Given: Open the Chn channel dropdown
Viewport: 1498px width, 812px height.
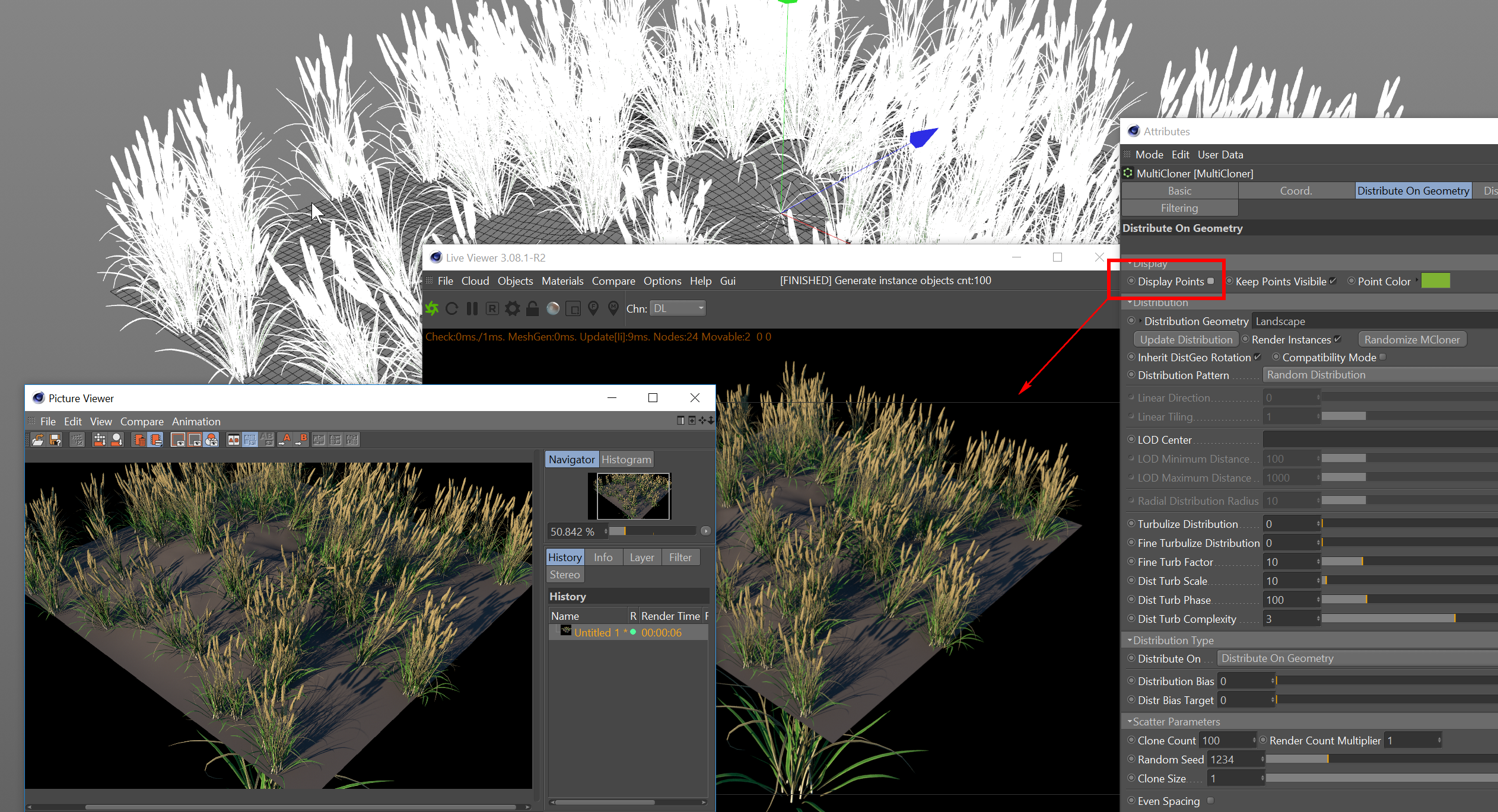Looking at the screenshot, I should [x=678, y=308].
